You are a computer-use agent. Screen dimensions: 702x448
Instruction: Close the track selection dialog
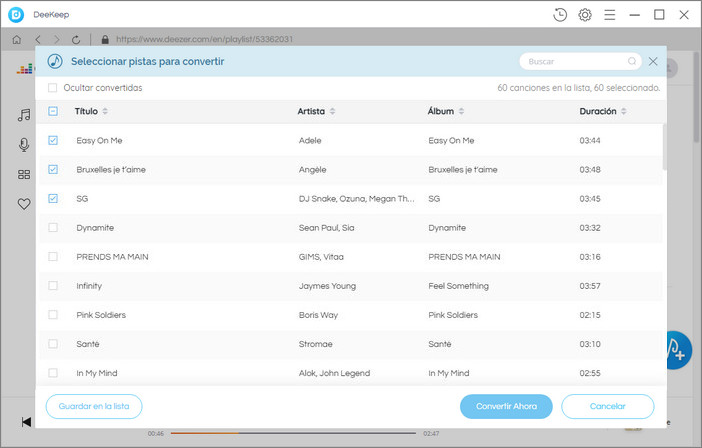pos(653,61)
